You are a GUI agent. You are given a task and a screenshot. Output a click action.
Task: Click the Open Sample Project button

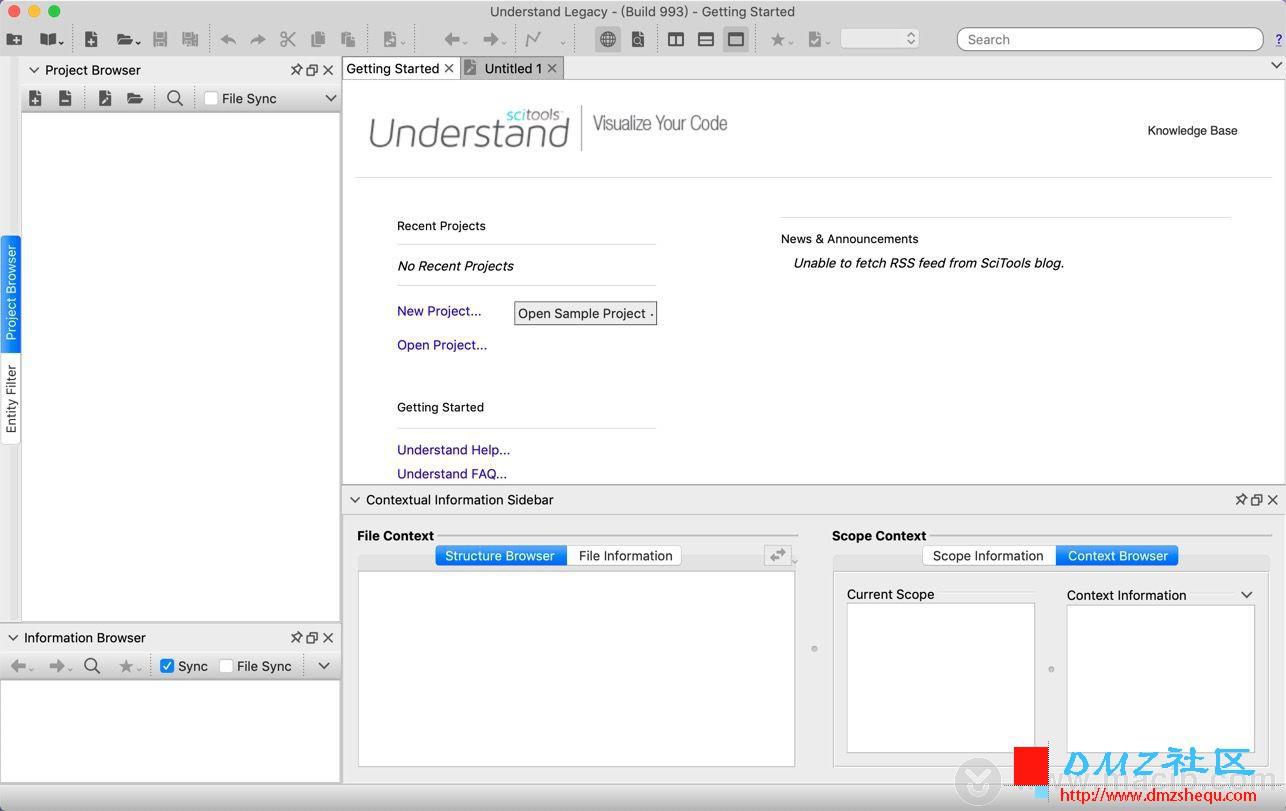pyautogui.click(x=585, y=313)
